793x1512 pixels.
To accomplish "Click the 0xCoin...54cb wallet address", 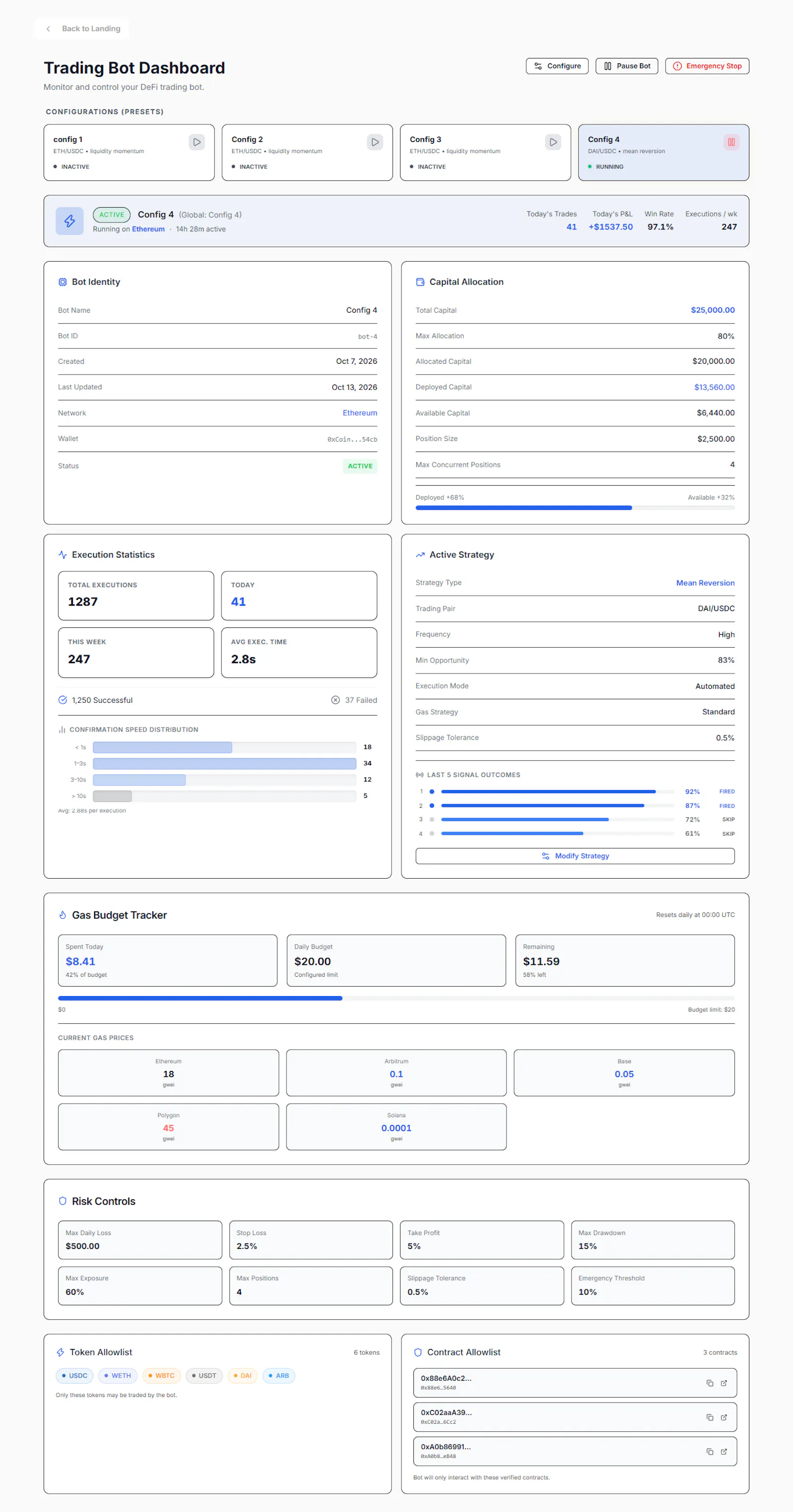I will point(352,439).
